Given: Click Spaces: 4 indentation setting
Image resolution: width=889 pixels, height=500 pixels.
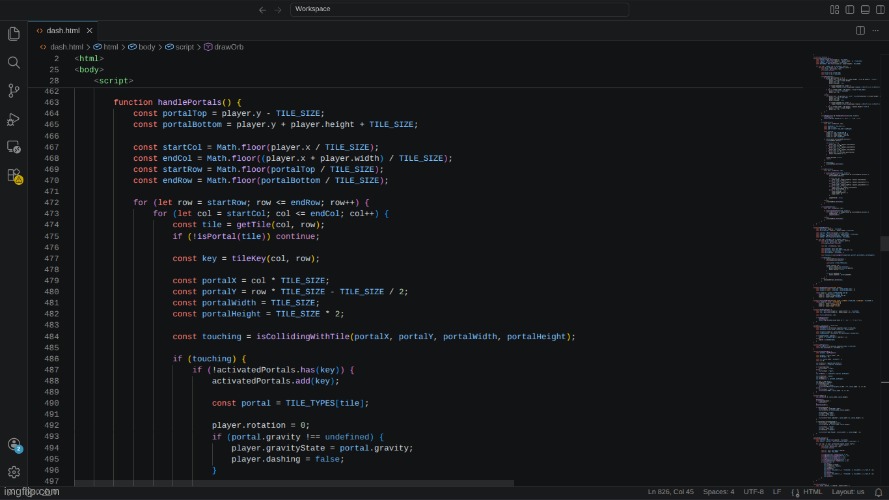Looking at the screenshot, I should pyautogui.click(x=717, y=491).
